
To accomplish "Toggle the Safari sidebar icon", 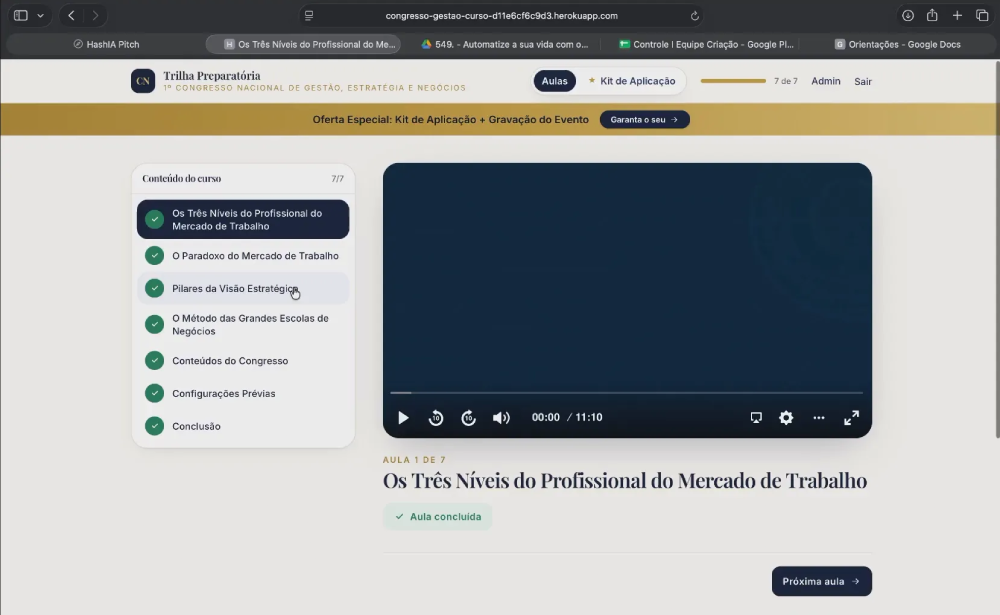I will 20,15.
